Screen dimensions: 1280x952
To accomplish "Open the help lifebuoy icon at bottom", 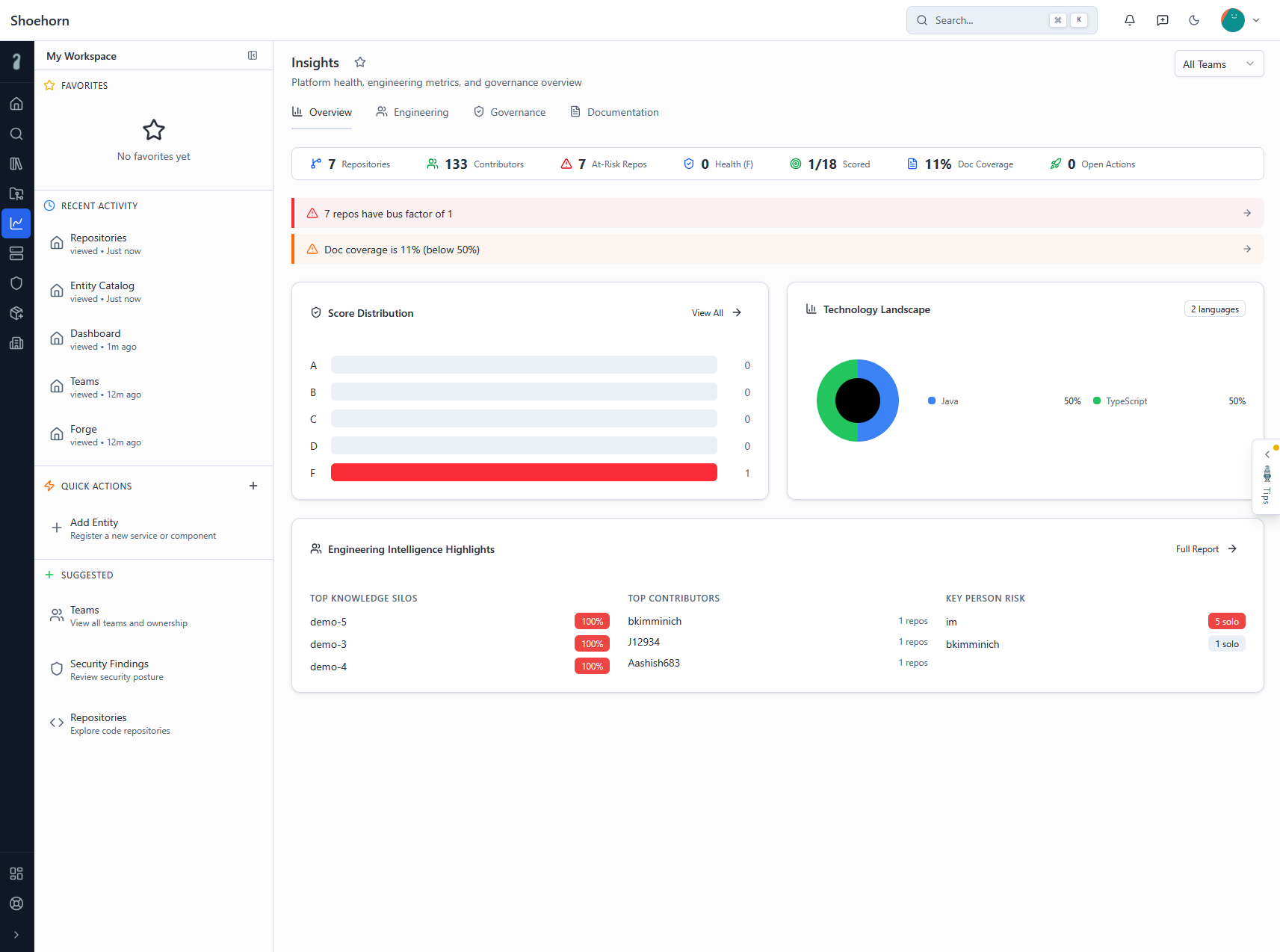I will tap(16, 903).
